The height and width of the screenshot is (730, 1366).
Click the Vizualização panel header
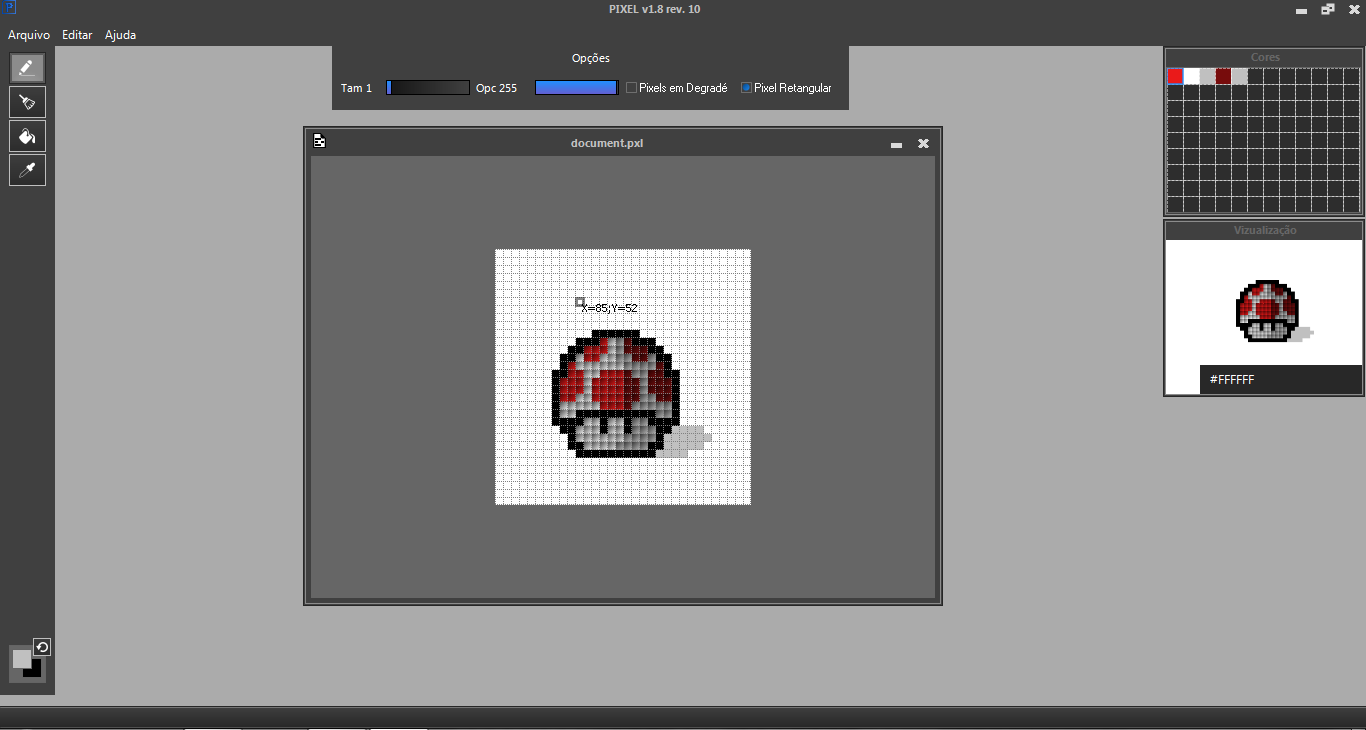click(x=1264, y=231)
